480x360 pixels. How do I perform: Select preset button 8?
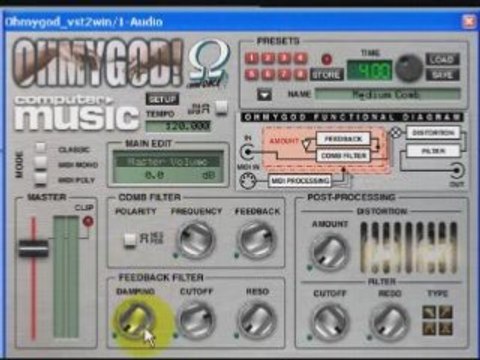click(x=300, y=74)
